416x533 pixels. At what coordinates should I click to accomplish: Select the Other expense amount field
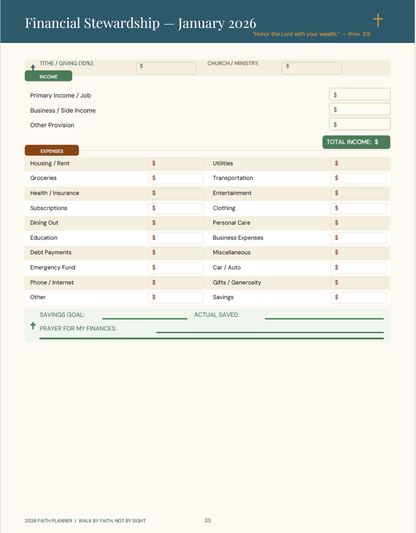(175, 297)
